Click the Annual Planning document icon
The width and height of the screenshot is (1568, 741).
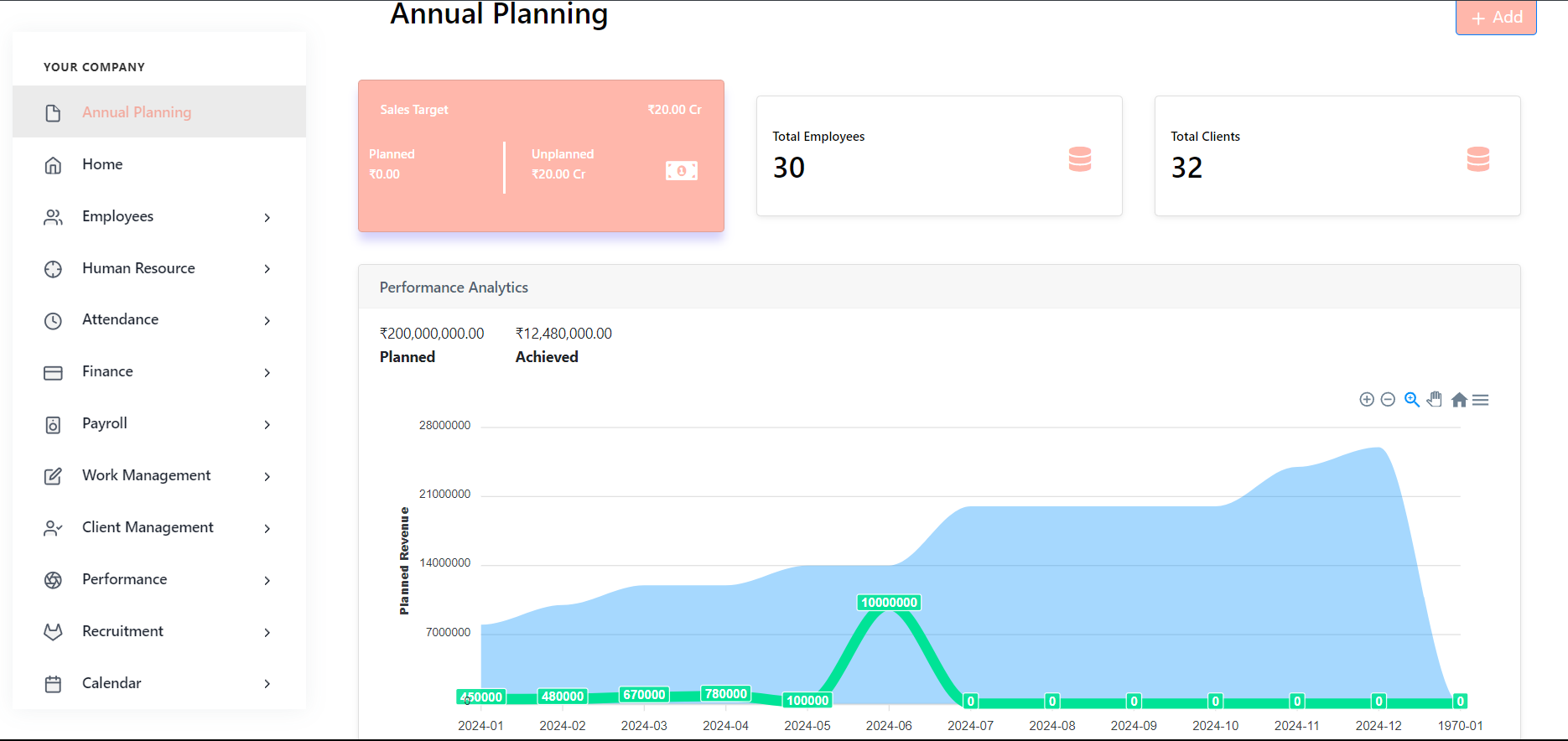(x=53, y=113)
